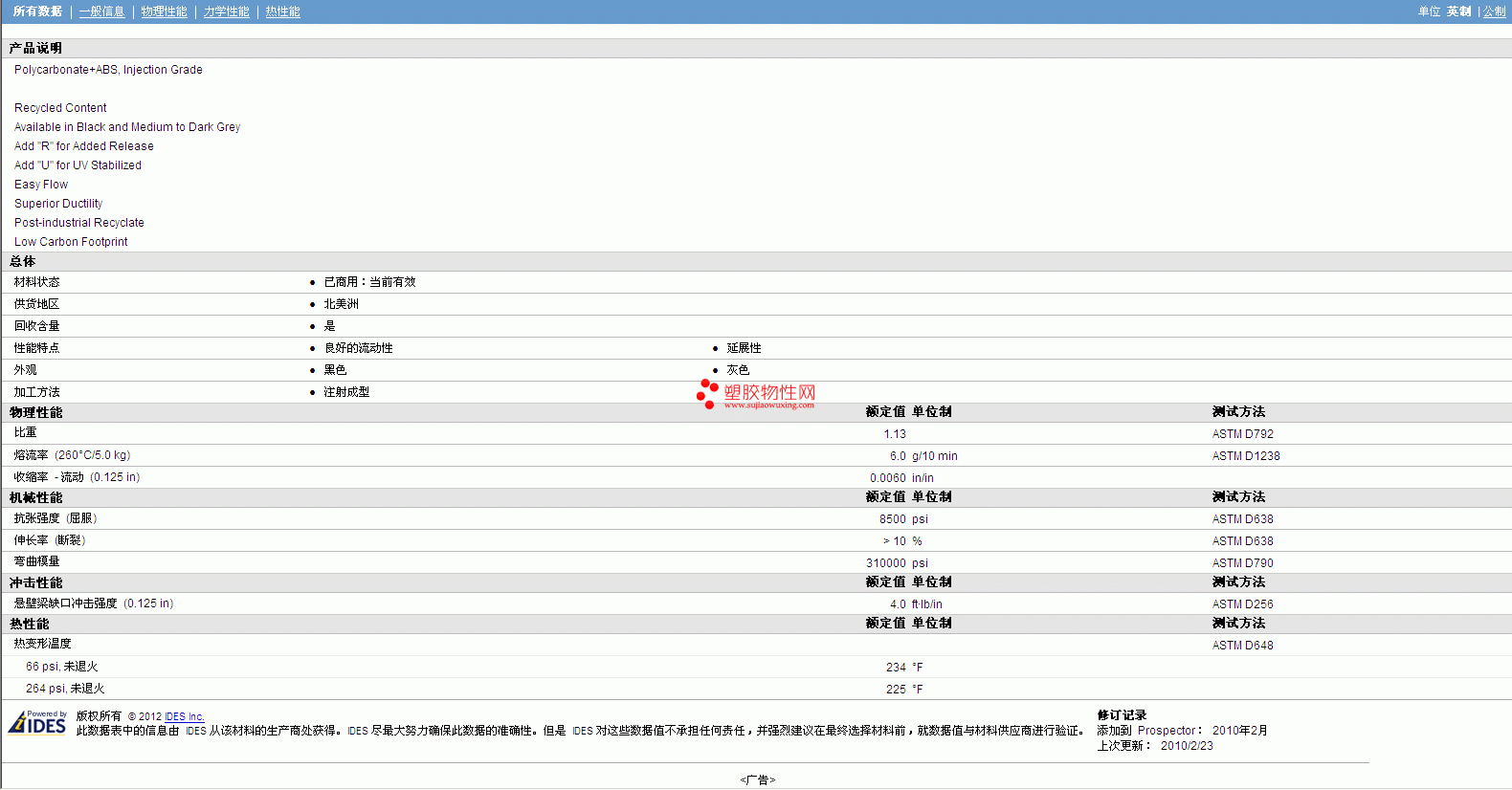Click the 黑色 appearance value
Viewport: 1512px width, 790px height.
point(335,370)
